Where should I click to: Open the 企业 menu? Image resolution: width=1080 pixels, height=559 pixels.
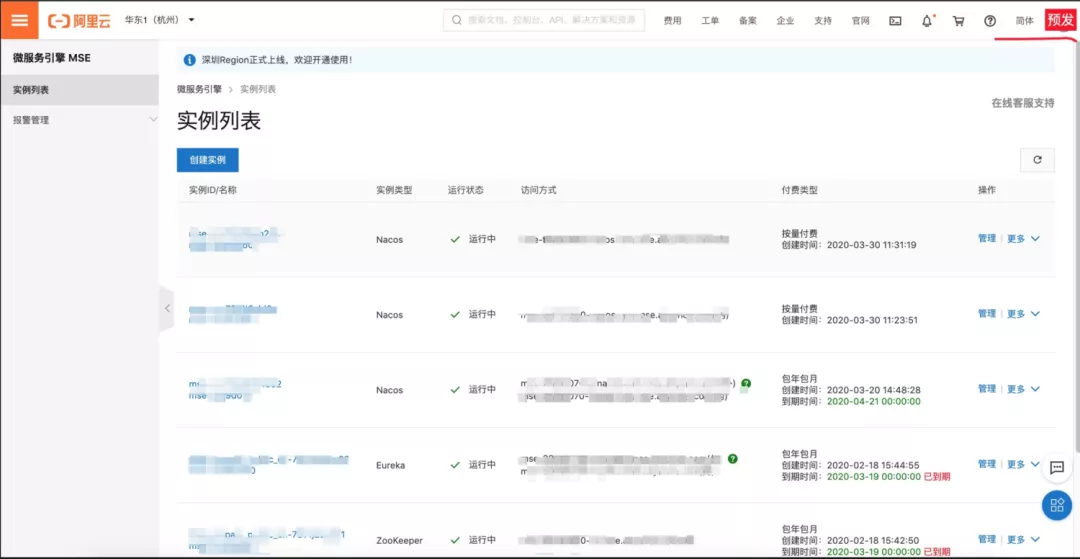[785, 21]
